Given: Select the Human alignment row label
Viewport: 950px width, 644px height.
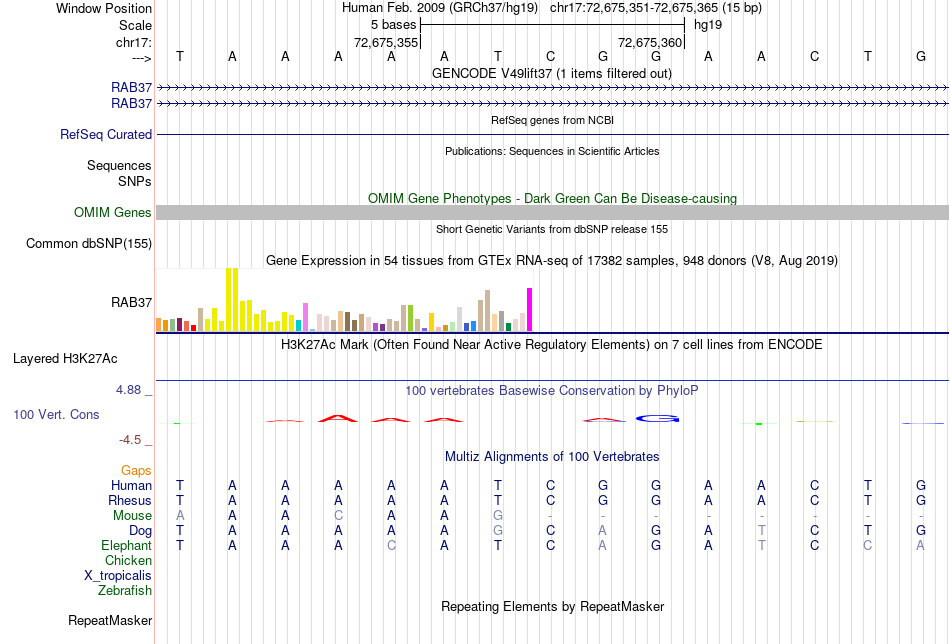Looking at the screenshot, I should pos(131,486).
